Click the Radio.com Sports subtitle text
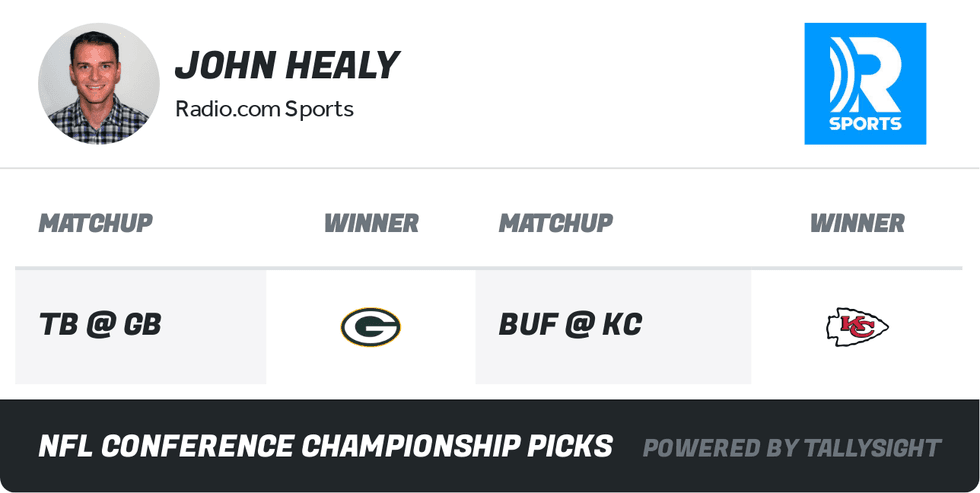This screenshot has height=493, width=980. 264,108
